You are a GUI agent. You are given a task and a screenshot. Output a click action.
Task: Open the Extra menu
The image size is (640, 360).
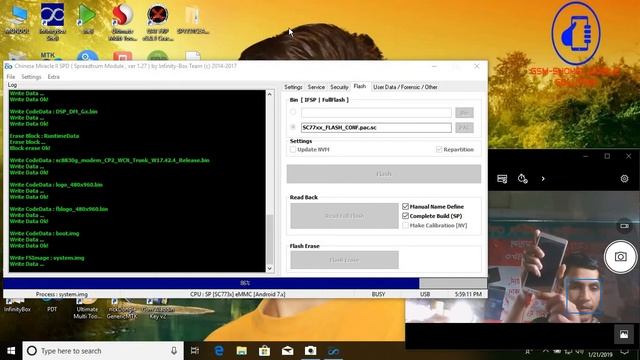tap(53, 77)
